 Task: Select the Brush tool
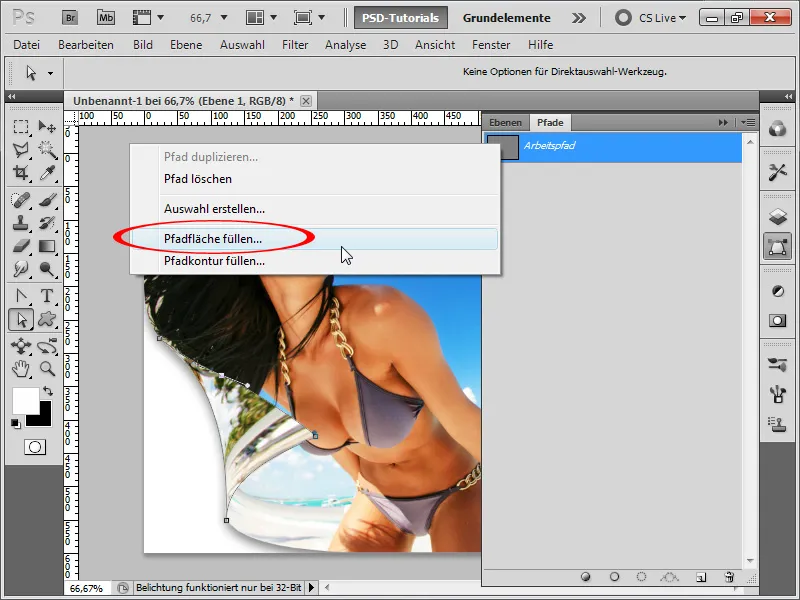[x=47, y=199]
